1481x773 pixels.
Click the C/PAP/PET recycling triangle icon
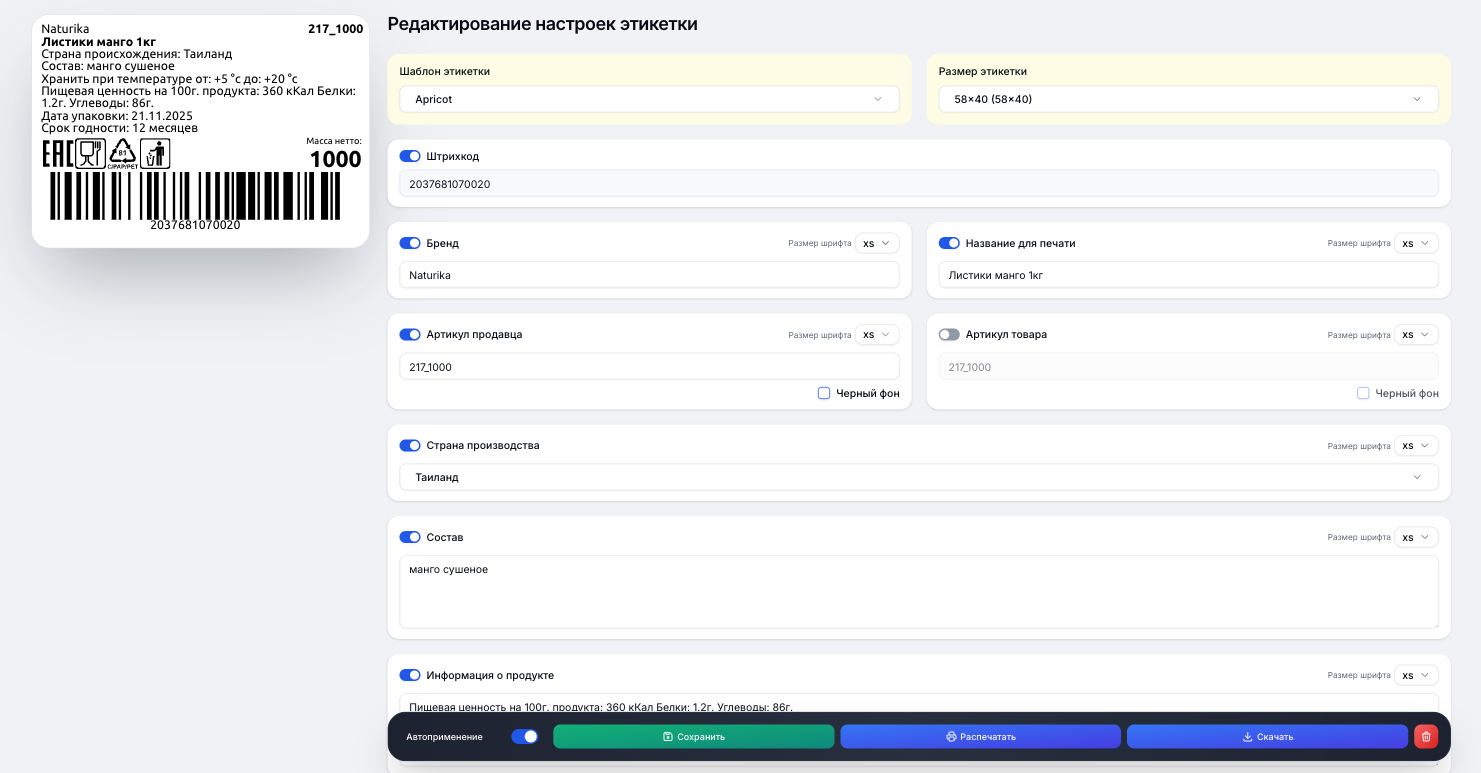point(123,152)
